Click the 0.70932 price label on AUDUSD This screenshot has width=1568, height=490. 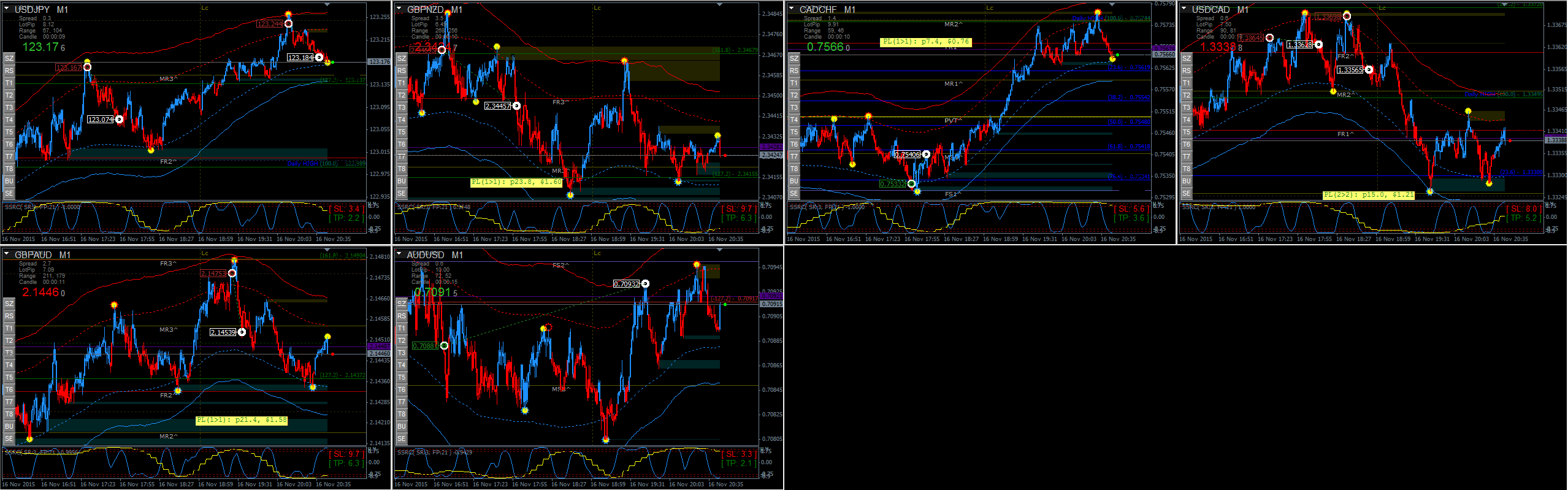point(627,284)
